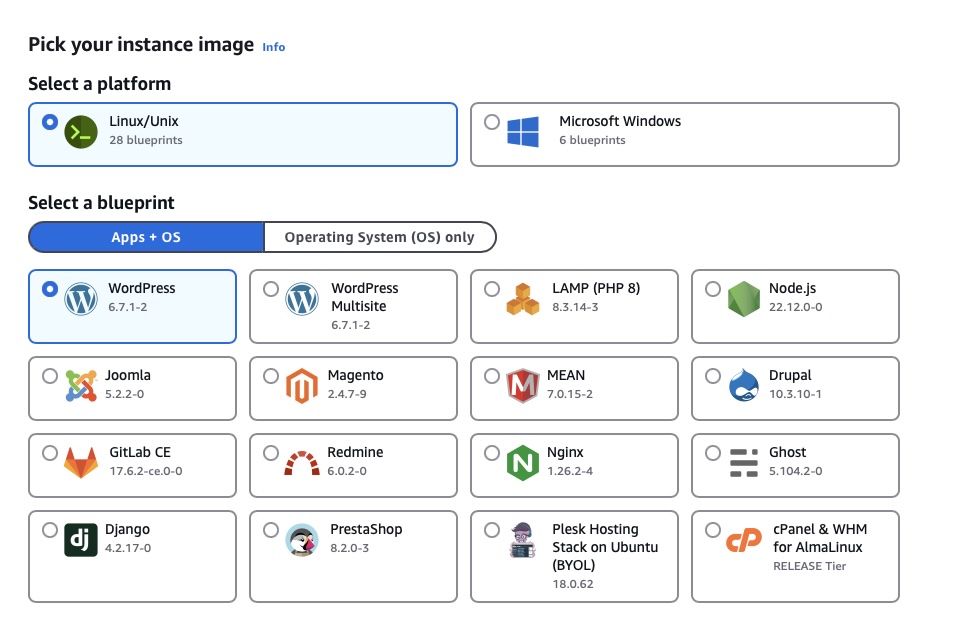Click the PrestaShop puffin icon
The height and width of the screenshot is (625, 960).
point(302,540)
